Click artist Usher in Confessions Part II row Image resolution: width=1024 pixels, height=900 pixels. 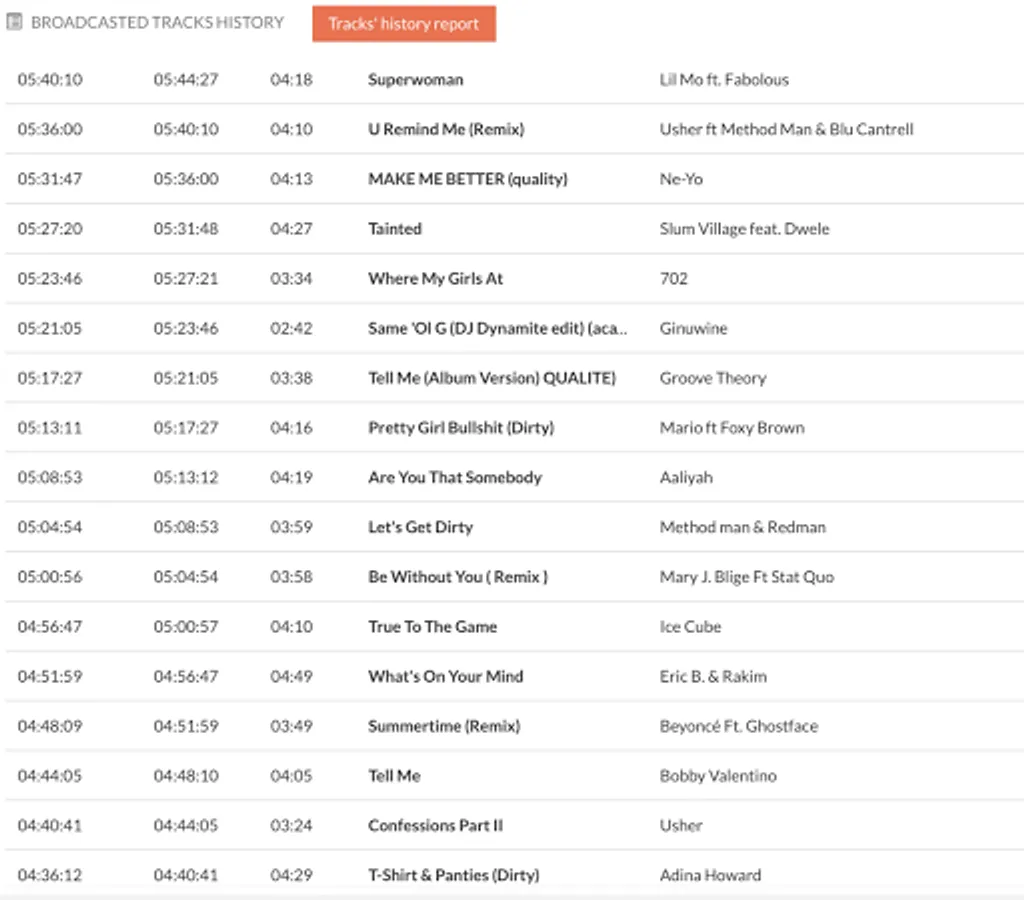coord(681,826)
